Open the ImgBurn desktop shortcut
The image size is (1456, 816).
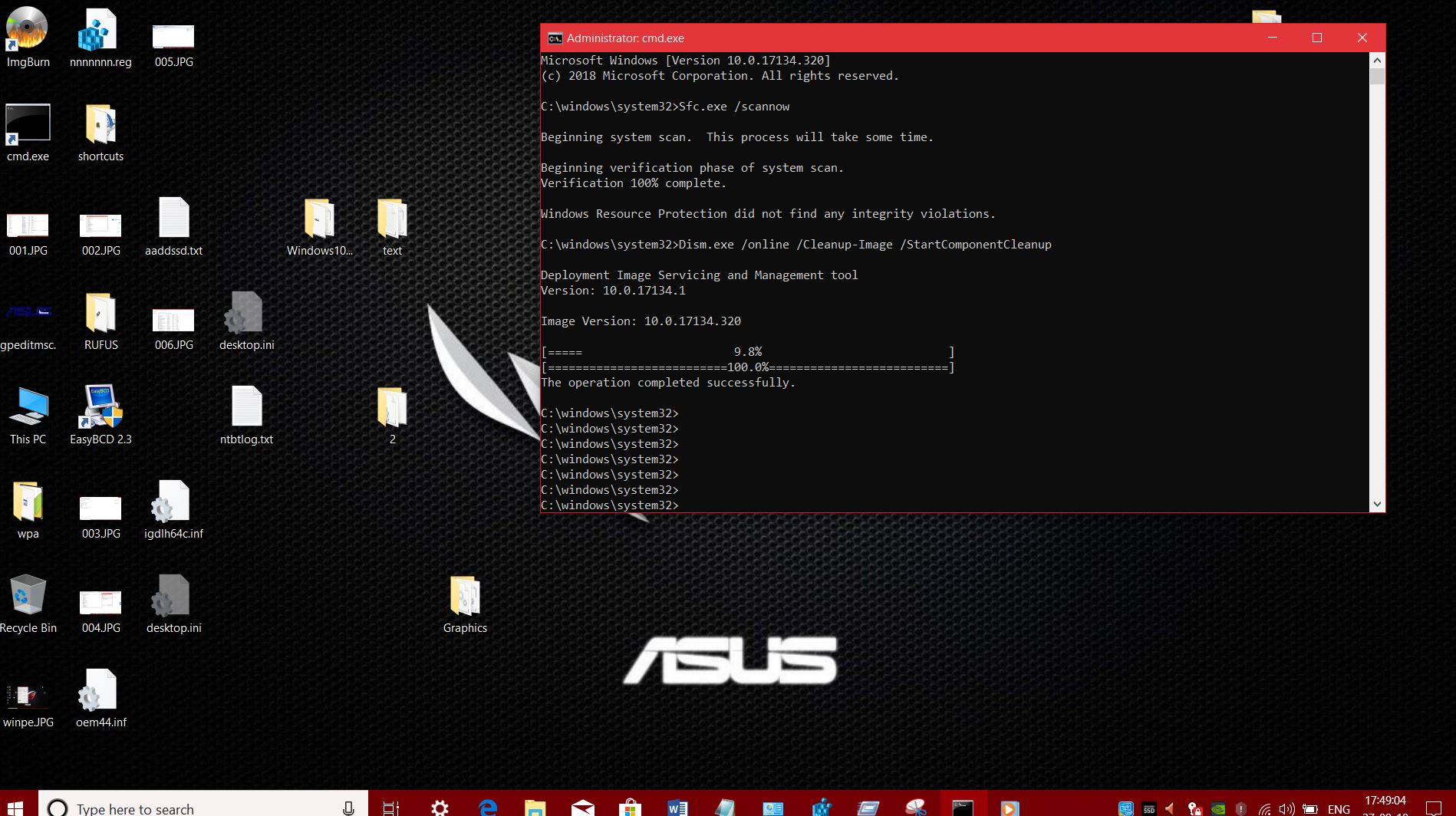tap(28, 37)
